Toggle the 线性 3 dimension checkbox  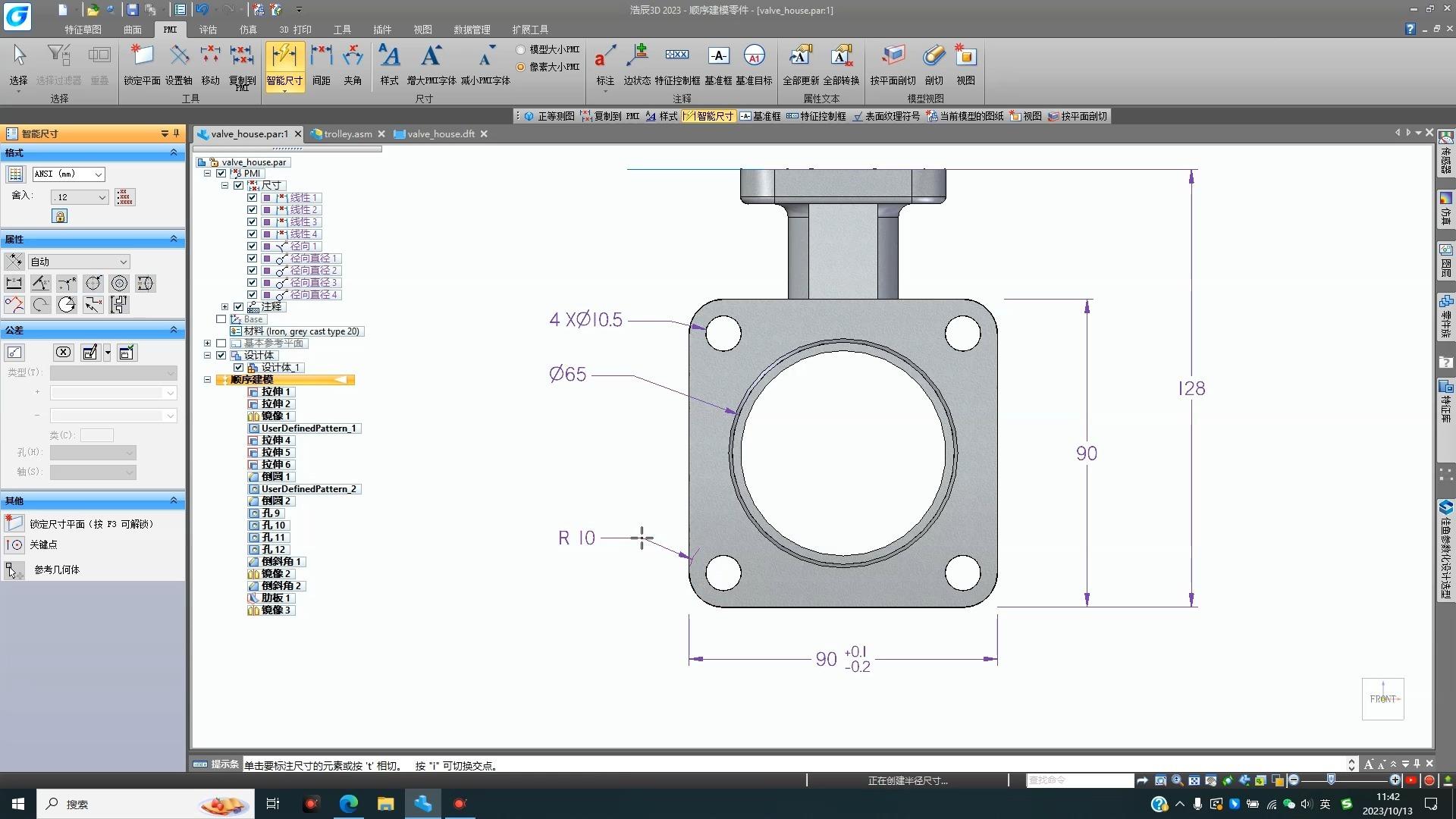click(253, 222)
